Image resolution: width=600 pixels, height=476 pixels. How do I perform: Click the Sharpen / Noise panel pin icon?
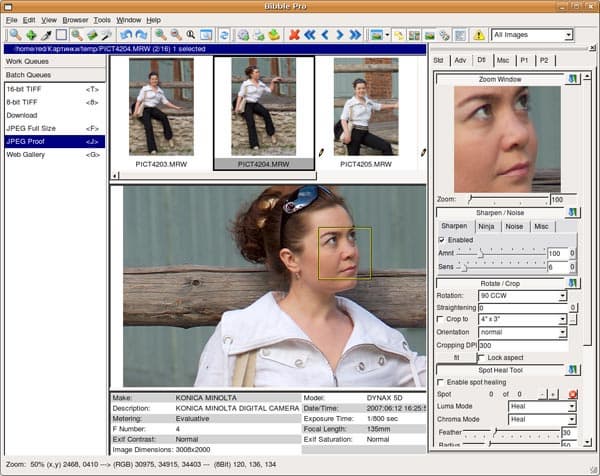572,212
